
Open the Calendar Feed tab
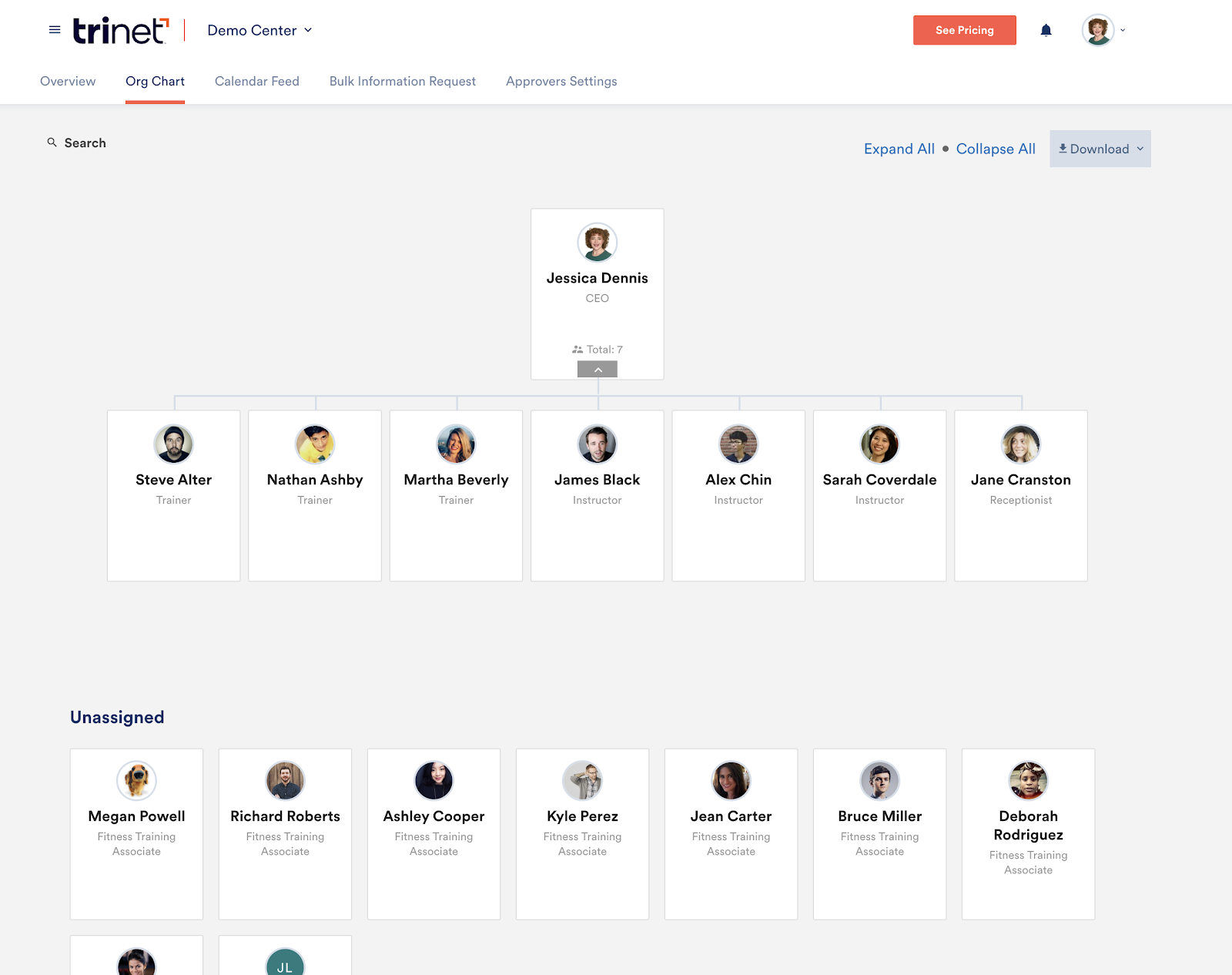(x=257, y=81)
